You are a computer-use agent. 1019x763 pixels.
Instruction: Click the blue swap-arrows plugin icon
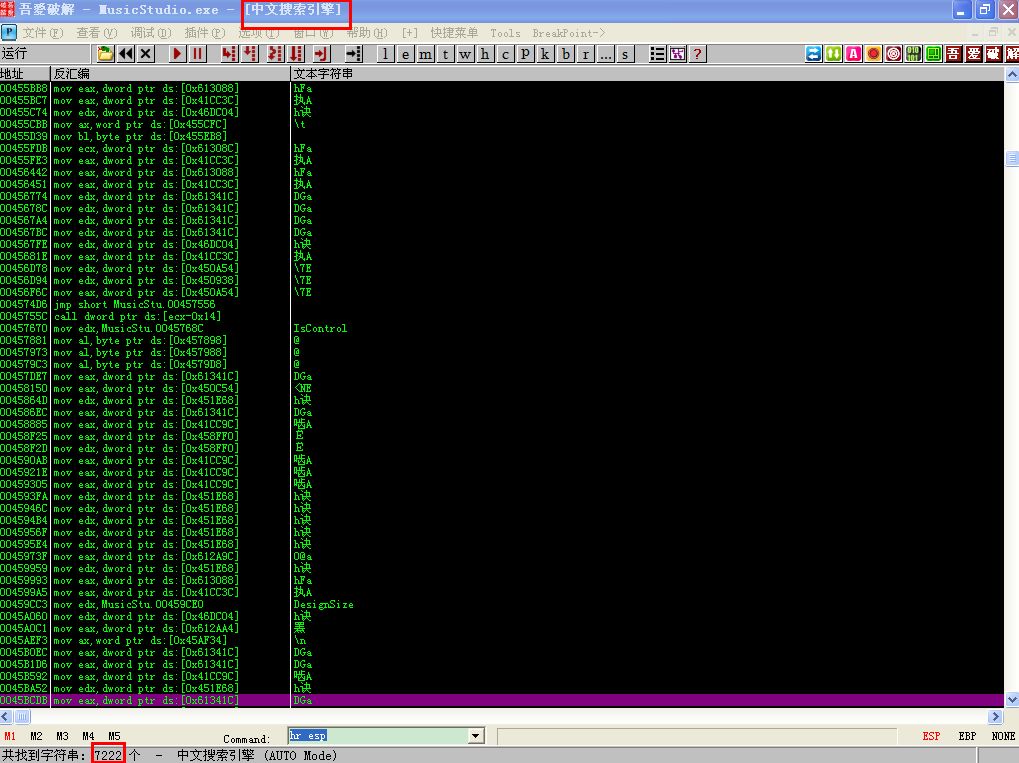pos(814,54)
